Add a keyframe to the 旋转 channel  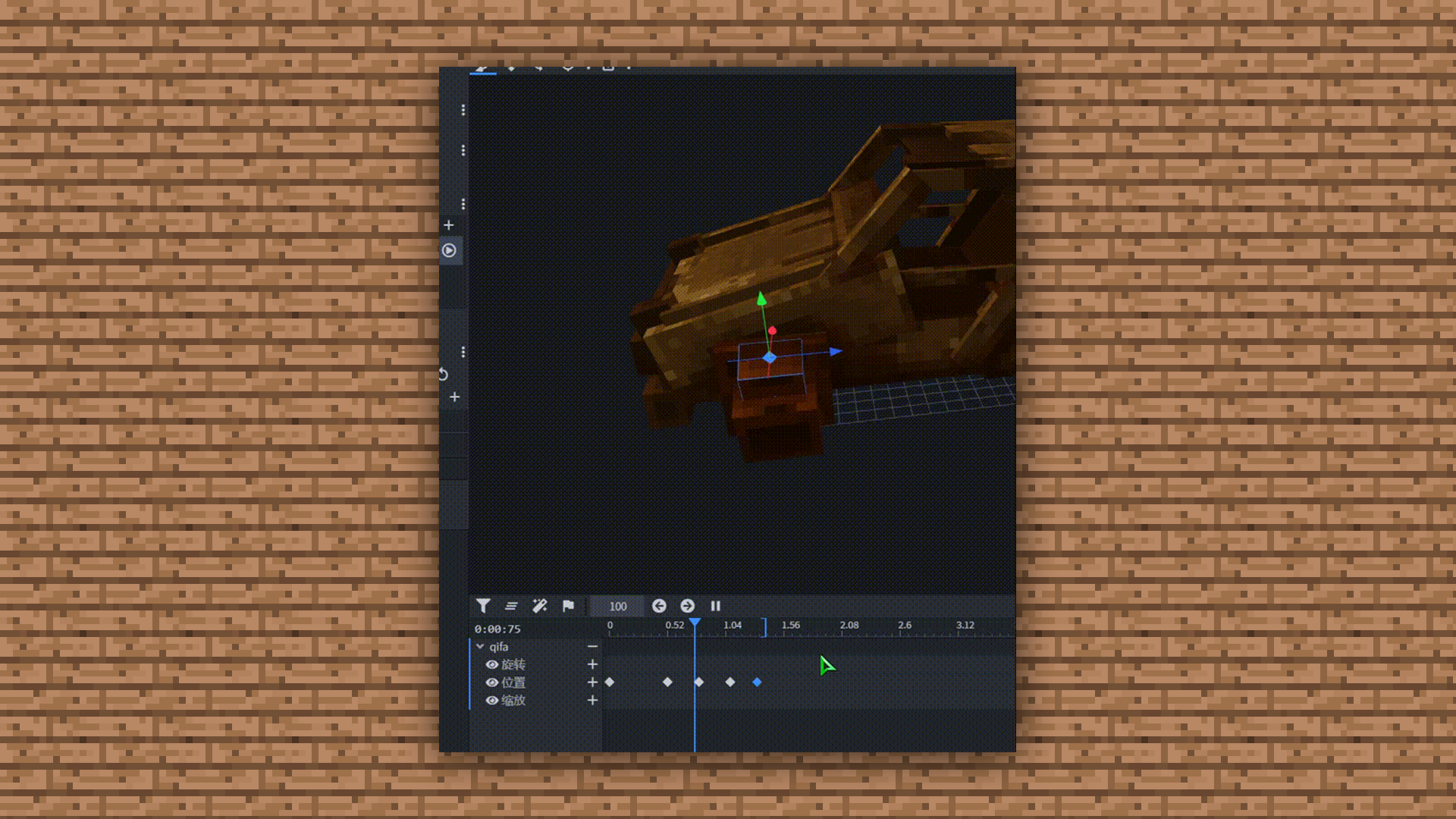592,664
